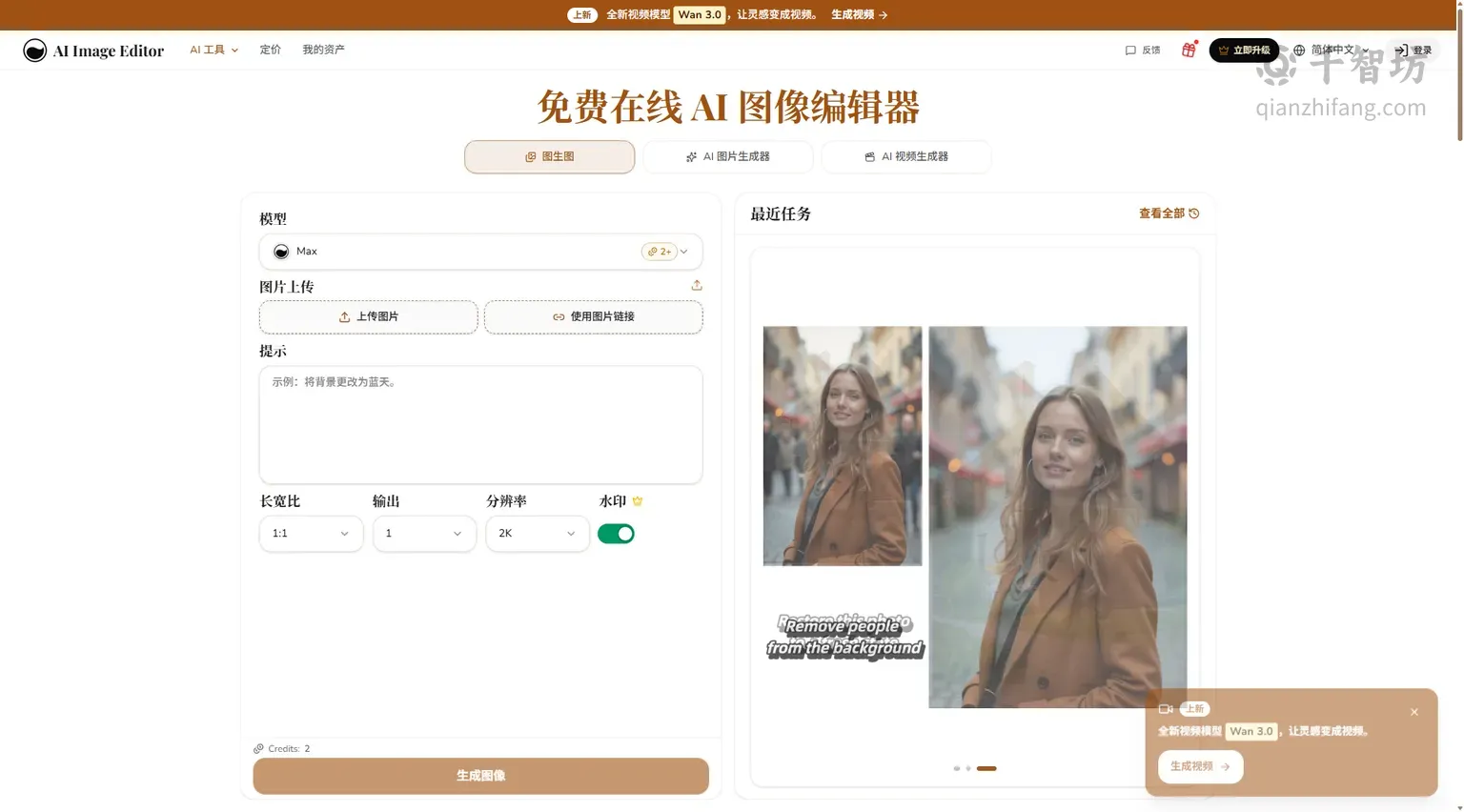
Task: Open the 简体中文 language selector
Action: pos(1331,50)
